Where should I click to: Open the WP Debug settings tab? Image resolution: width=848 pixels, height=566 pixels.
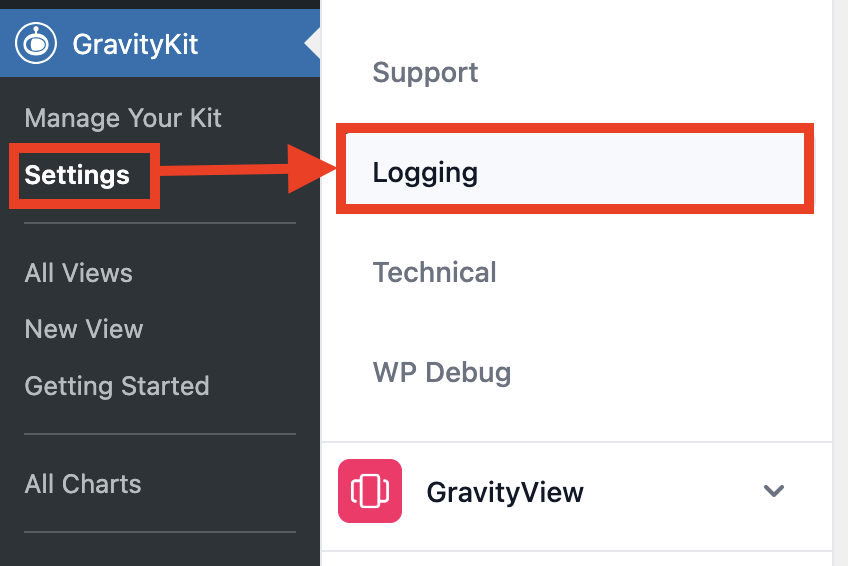tap(441, 373)
